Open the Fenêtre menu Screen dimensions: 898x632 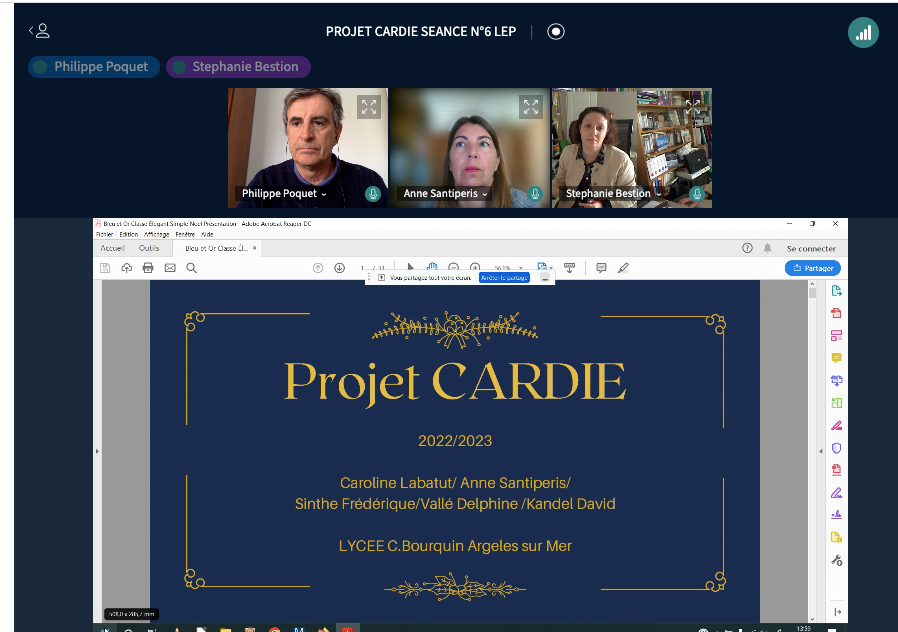(x=185, y=234)
